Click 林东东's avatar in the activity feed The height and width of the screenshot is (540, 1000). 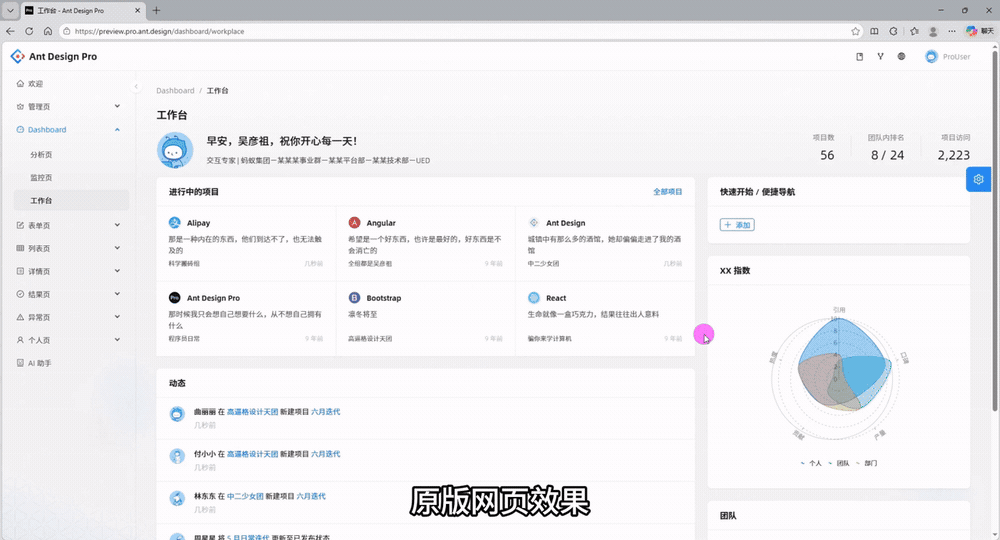click(x=177, y=498)
